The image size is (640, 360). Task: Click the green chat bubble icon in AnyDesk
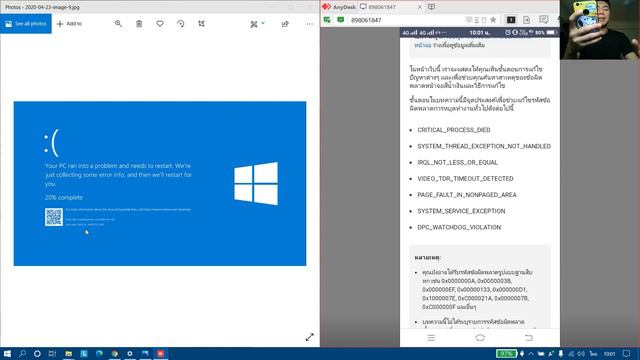click(x=340, y=20)
